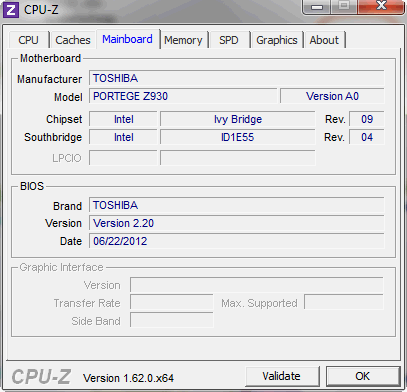Switch to the CPU tab

click(29, 40)
